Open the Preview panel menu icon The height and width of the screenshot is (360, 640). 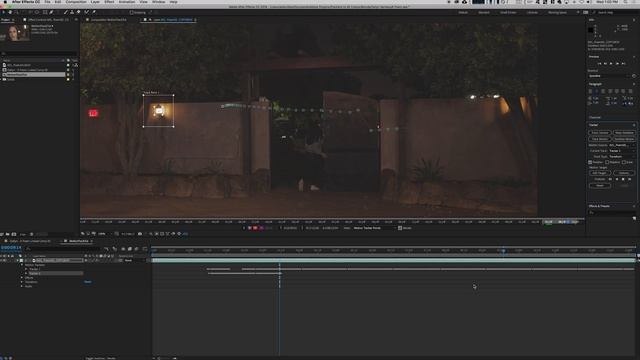(x=634, y=57)
